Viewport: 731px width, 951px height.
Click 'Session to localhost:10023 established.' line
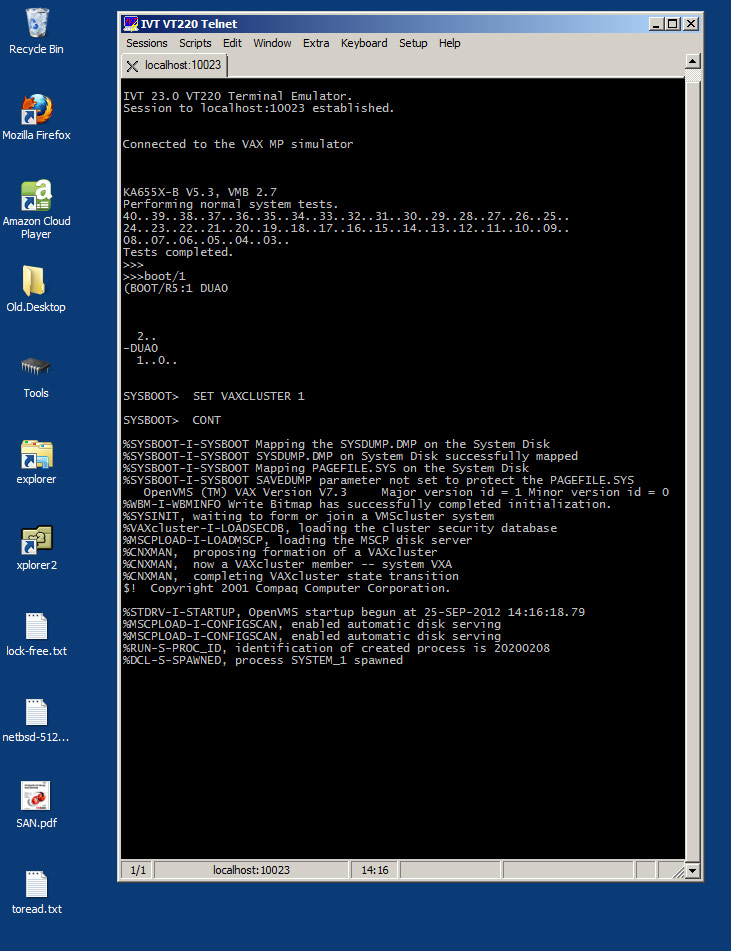point(258,108)
